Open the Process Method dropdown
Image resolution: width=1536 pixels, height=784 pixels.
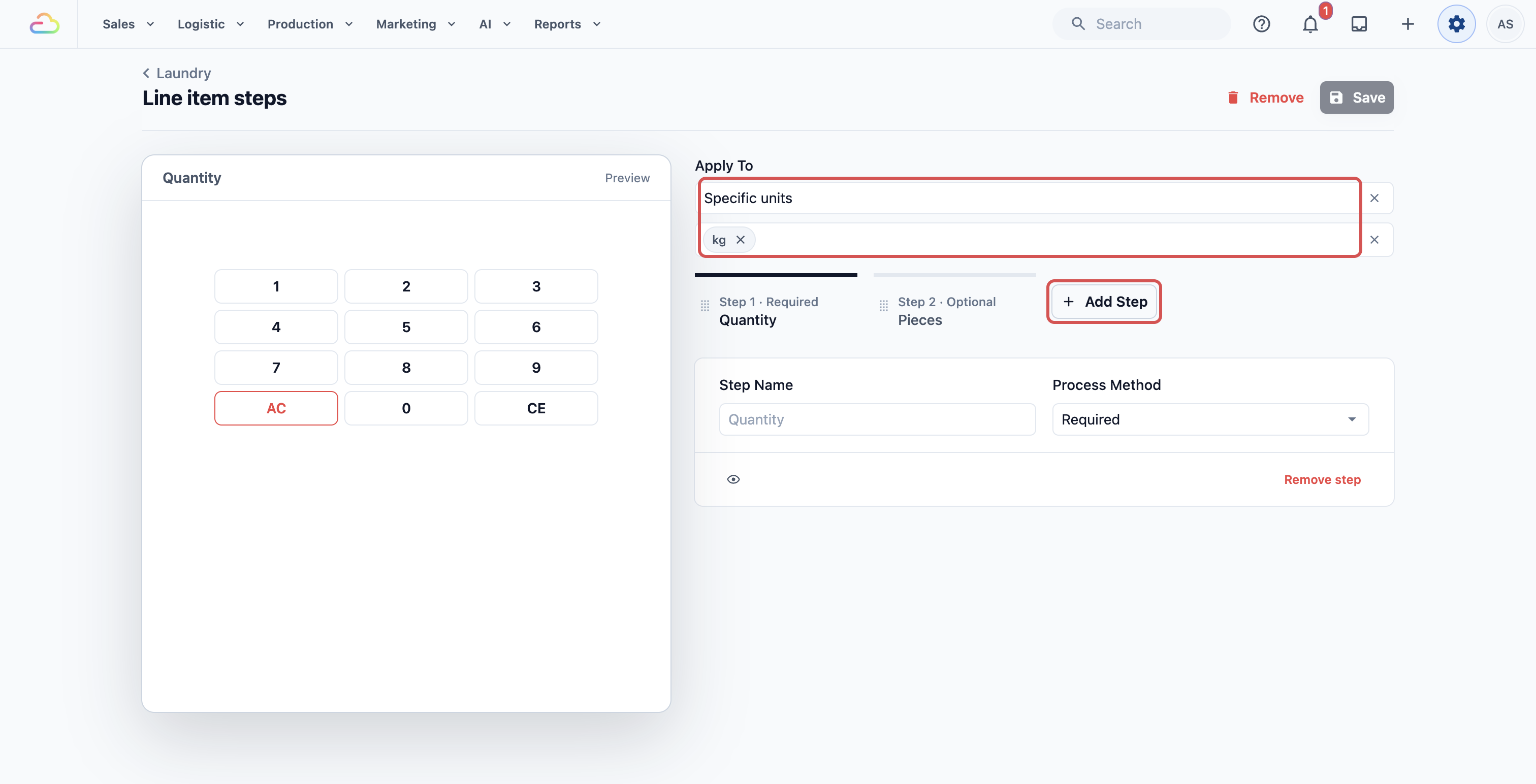[1210, 419]
